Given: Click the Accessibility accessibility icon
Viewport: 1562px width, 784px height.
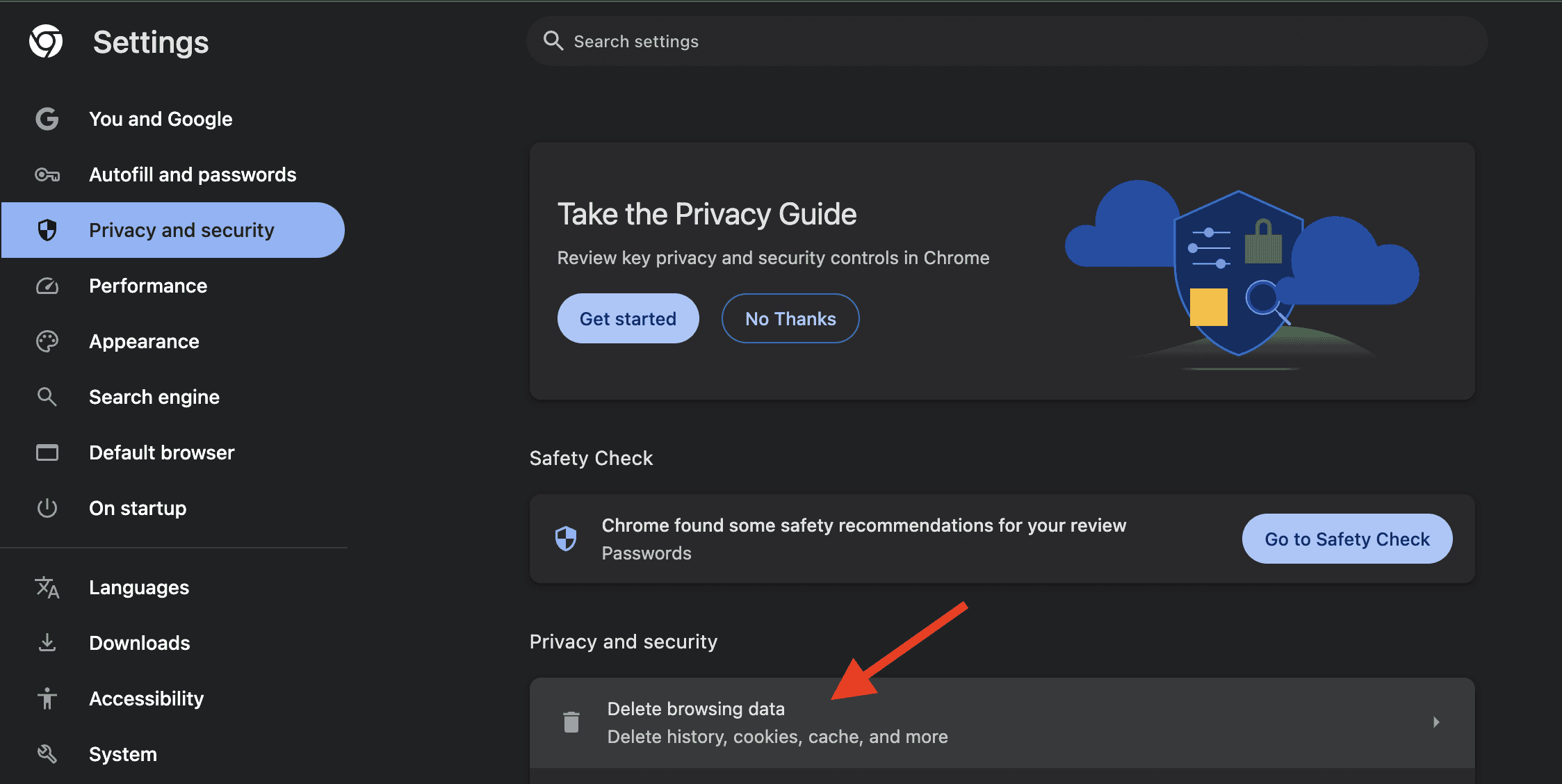Looking at the screenshot, I should [47, 698].
